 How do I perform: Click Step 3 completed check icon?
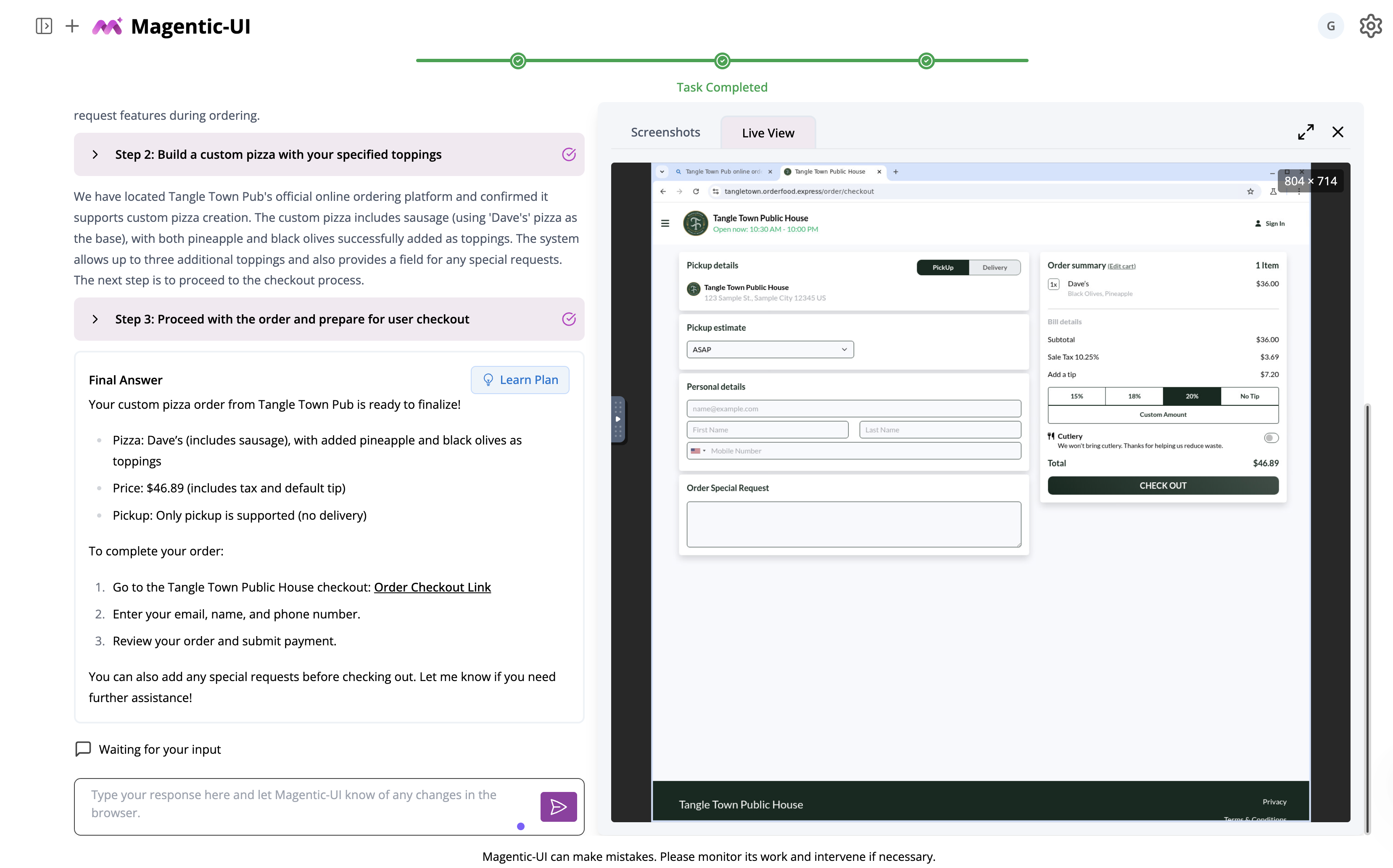point(568,318)
